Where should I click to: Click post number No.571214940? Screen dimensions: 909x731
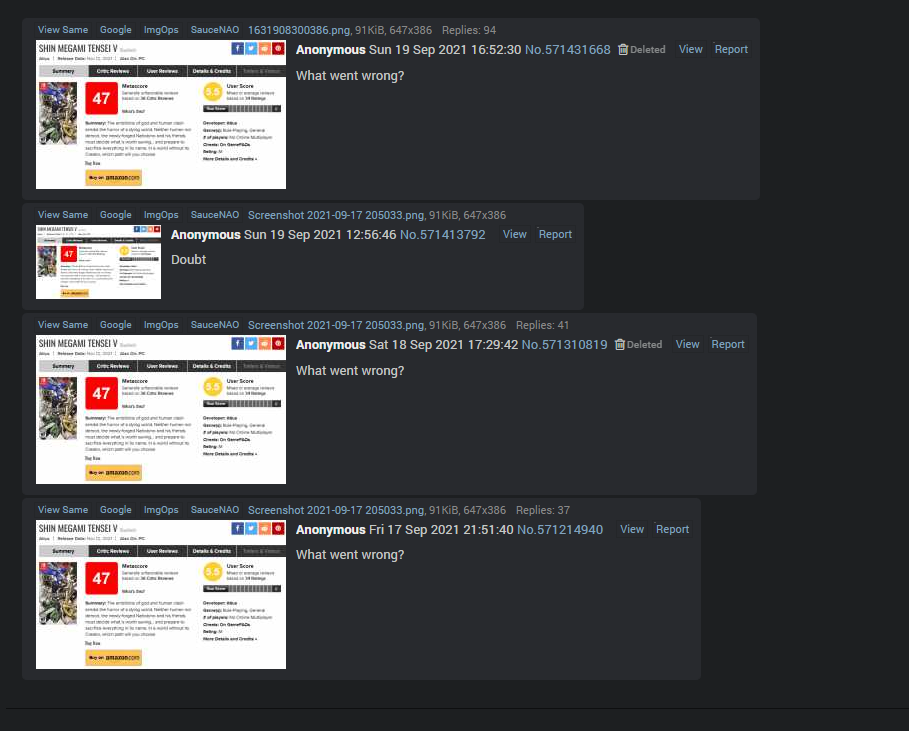pyautogui.click(x=559, y=530)
